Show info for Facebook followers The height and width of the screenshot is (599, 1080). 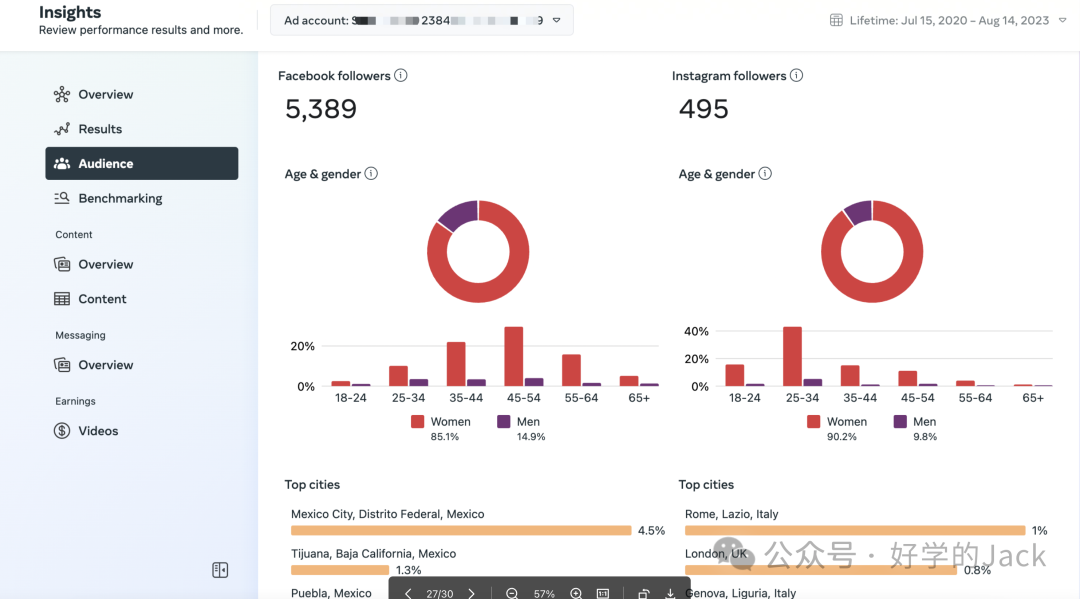[x=401, y=76]
